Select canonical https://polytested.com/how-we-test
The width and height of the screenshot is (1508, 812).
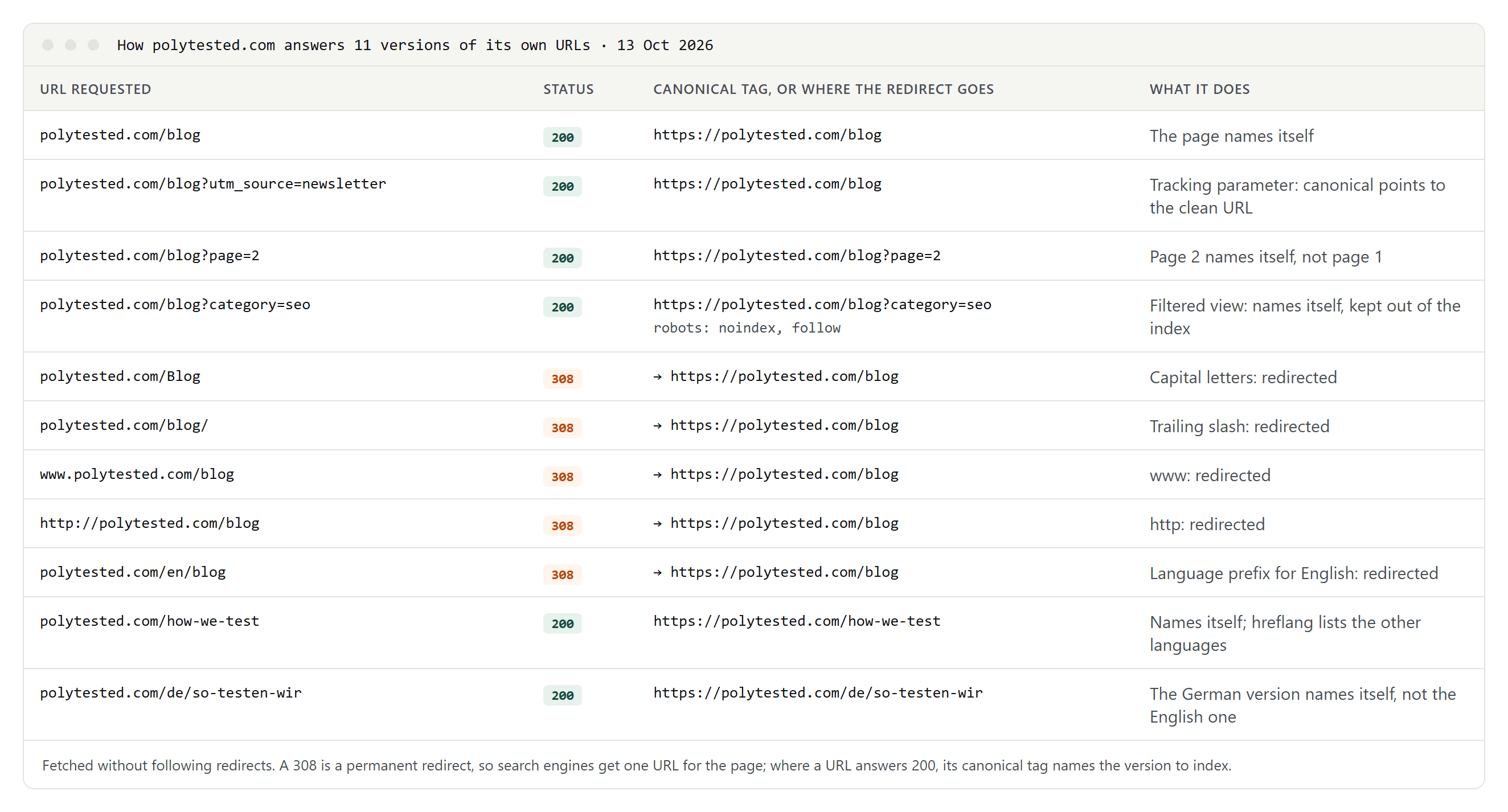coord(797,621)
